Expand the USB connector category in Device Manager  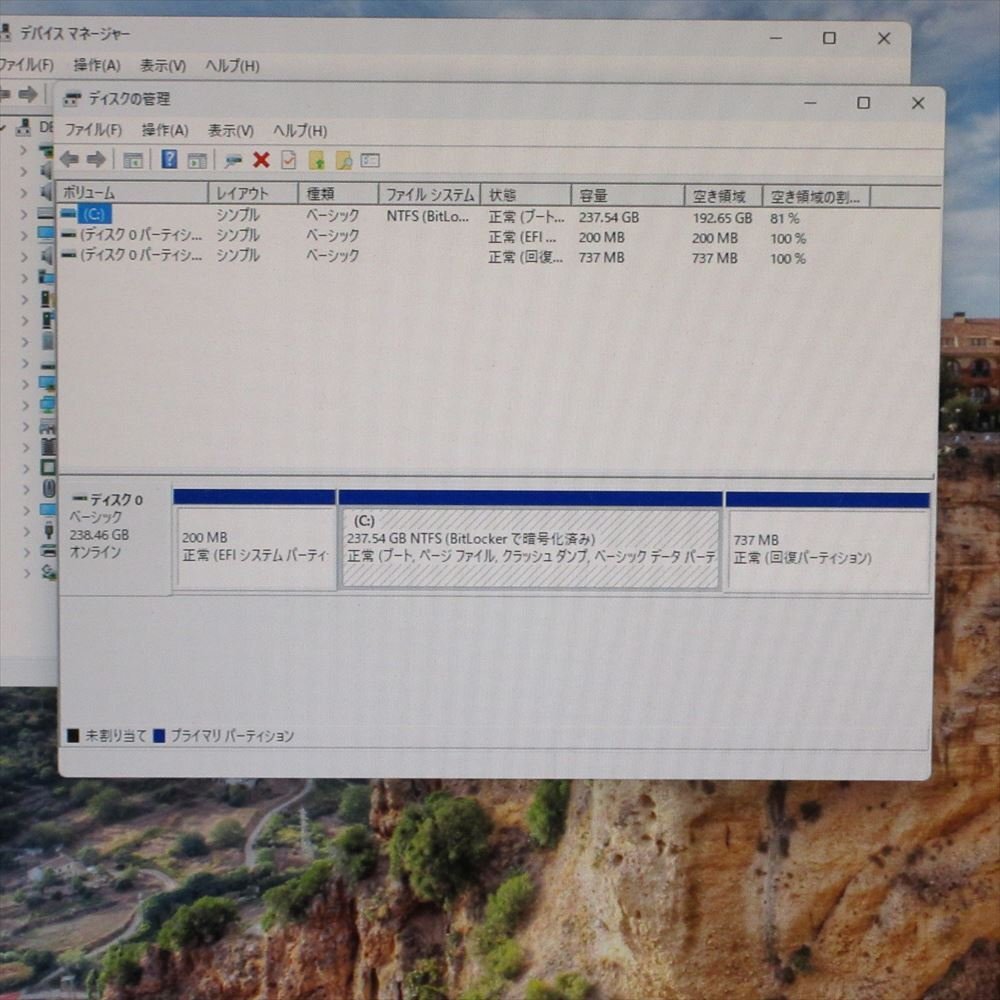[25, 531]
